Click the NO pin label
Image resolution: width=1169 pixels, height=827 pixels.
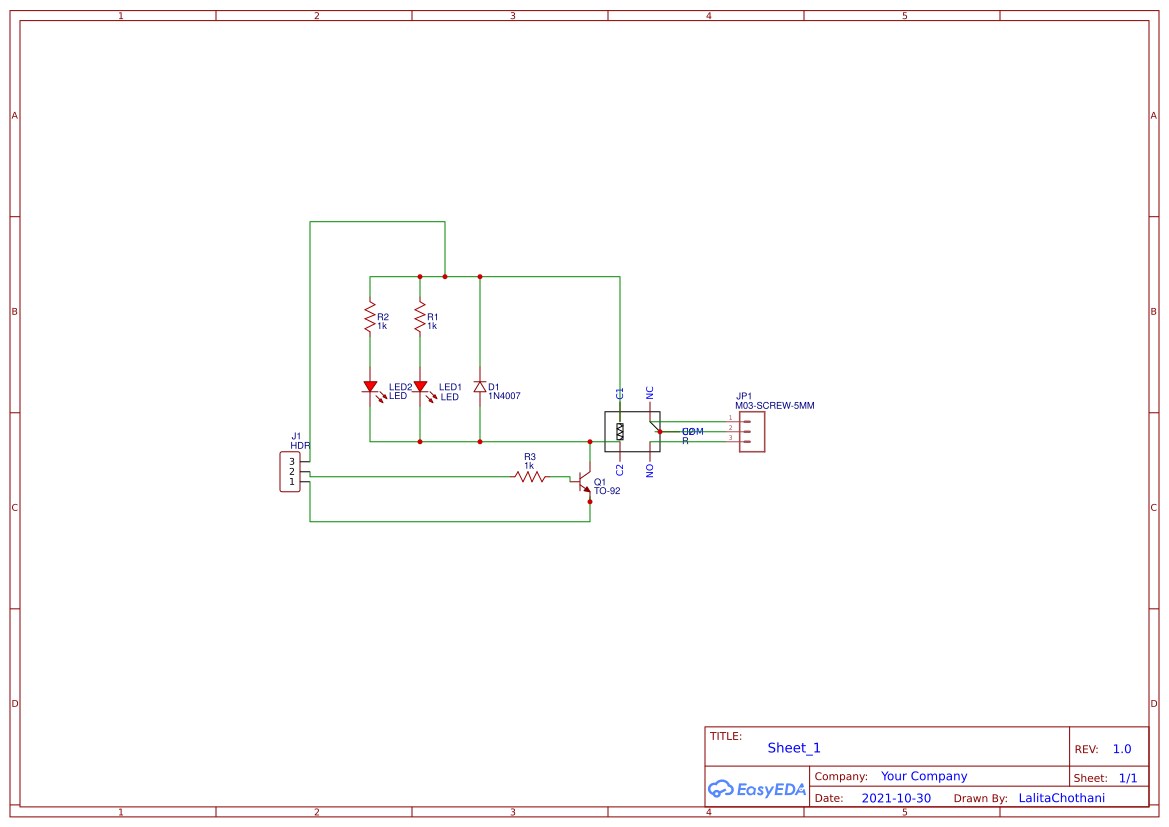(x=649, y=469)
